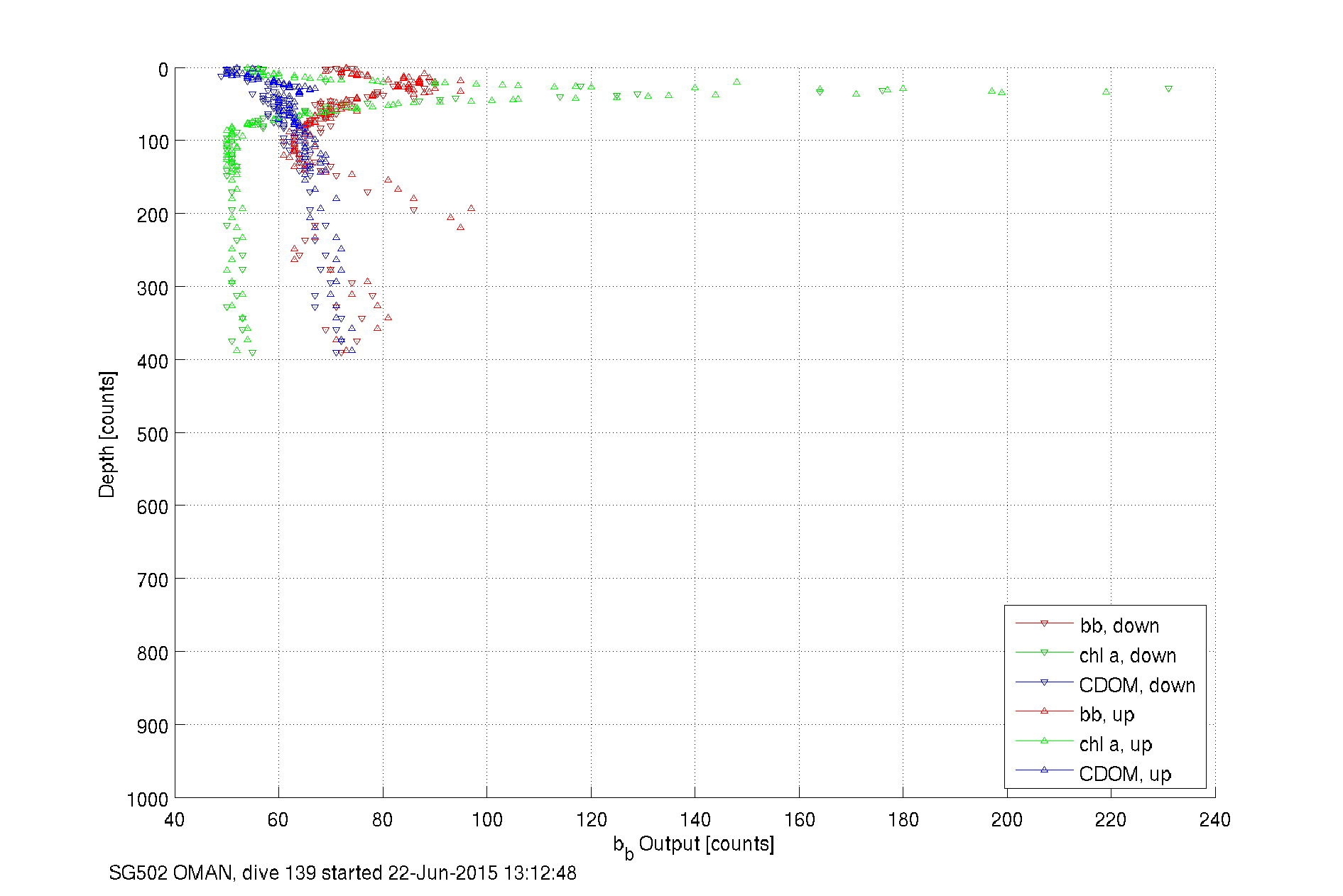Click the 'bb, down' legend label
This screenshot has height=896, width=1343.
[x=1119, y=625]
